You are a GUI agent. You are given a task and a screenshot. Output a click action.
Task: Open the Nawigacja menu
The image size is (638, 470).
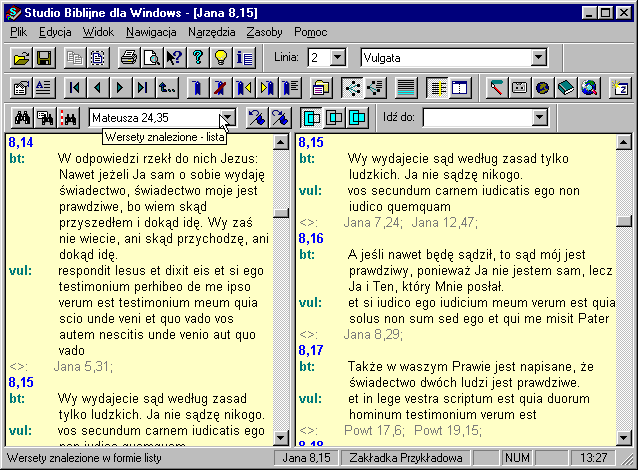click(x=151, y=32)
